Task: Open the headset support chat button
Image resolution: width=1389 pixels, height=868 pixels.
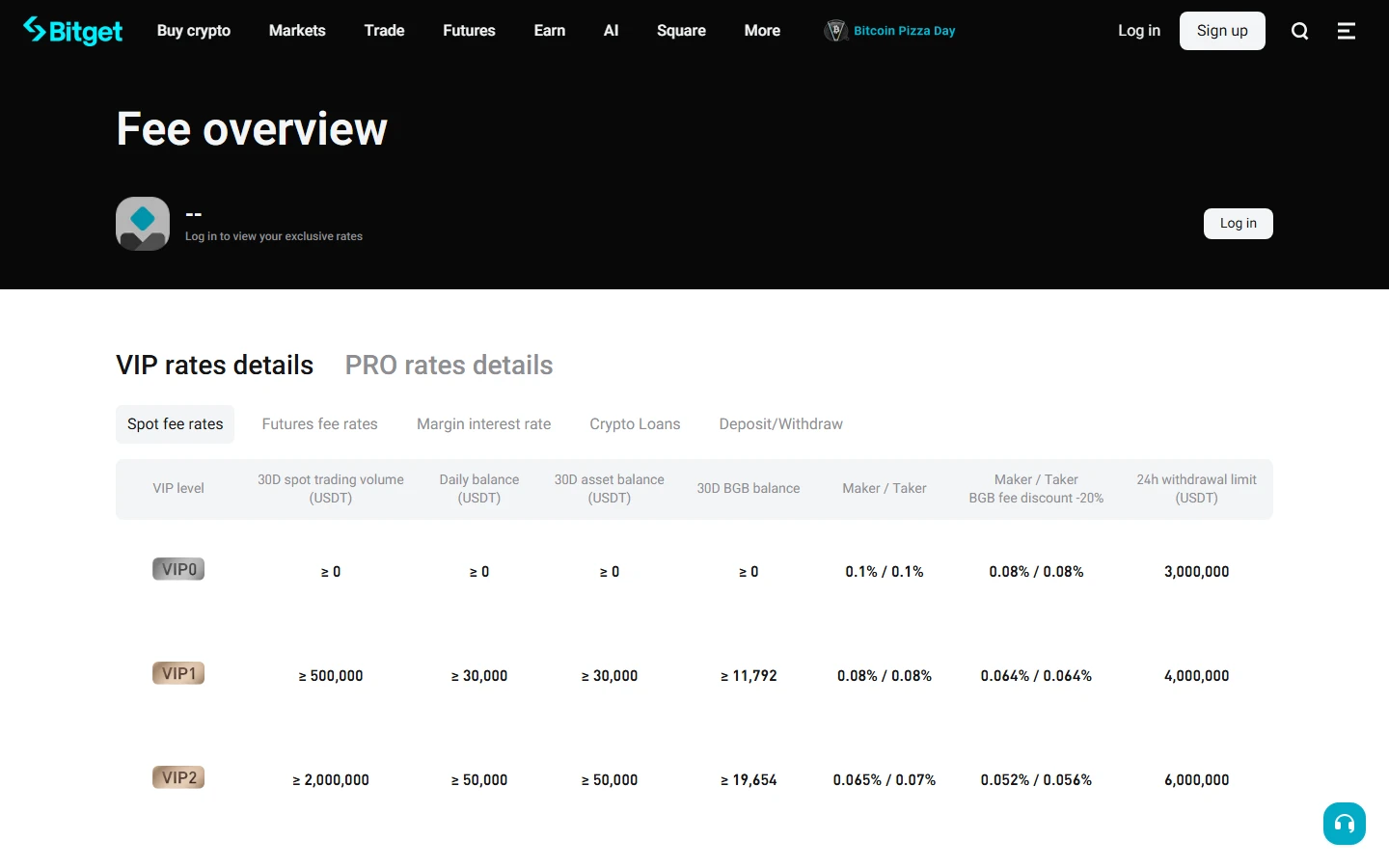Action: [1345, 824]
